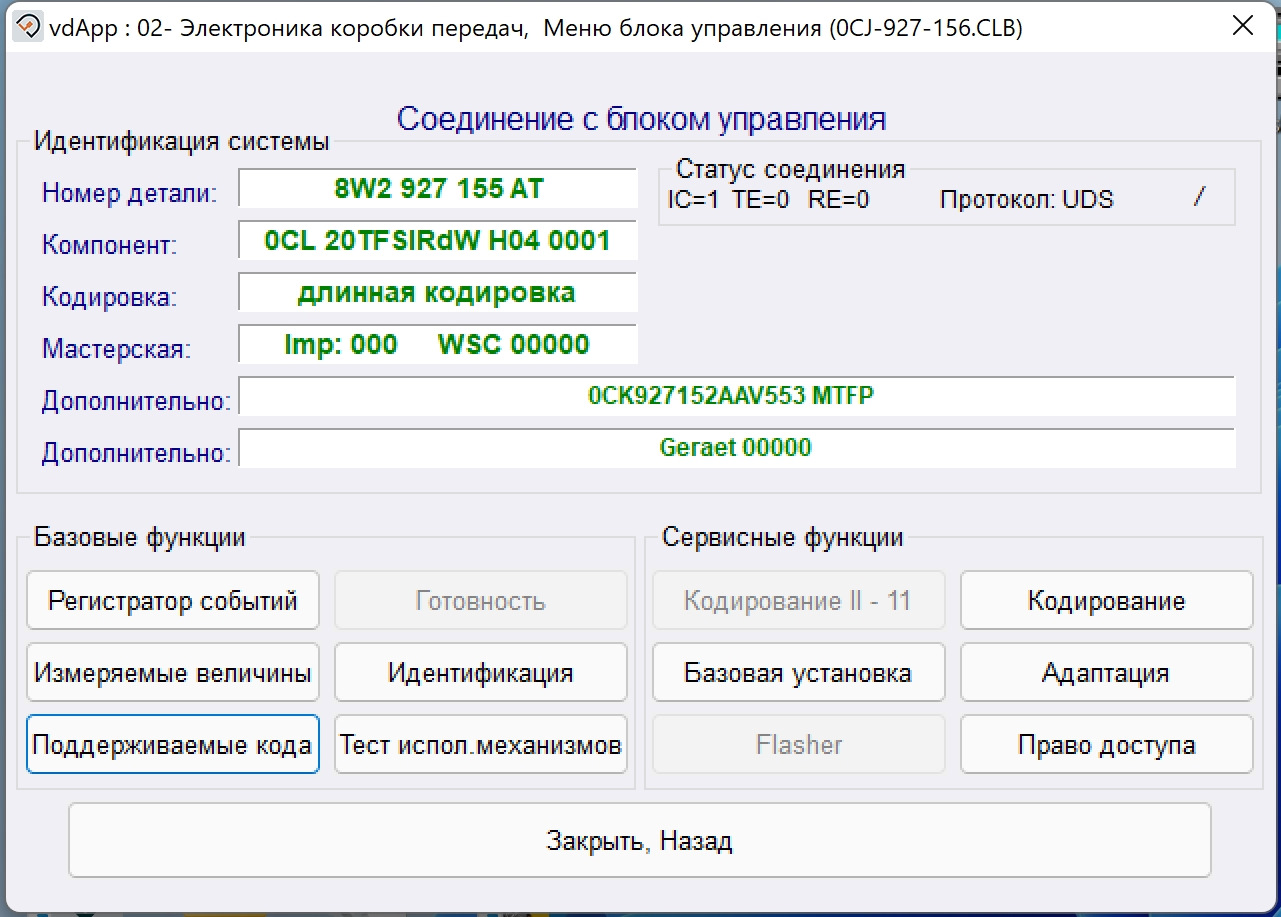
Task: Click the Мастерская field with WSC 00000
Action: tap(438, 345)
